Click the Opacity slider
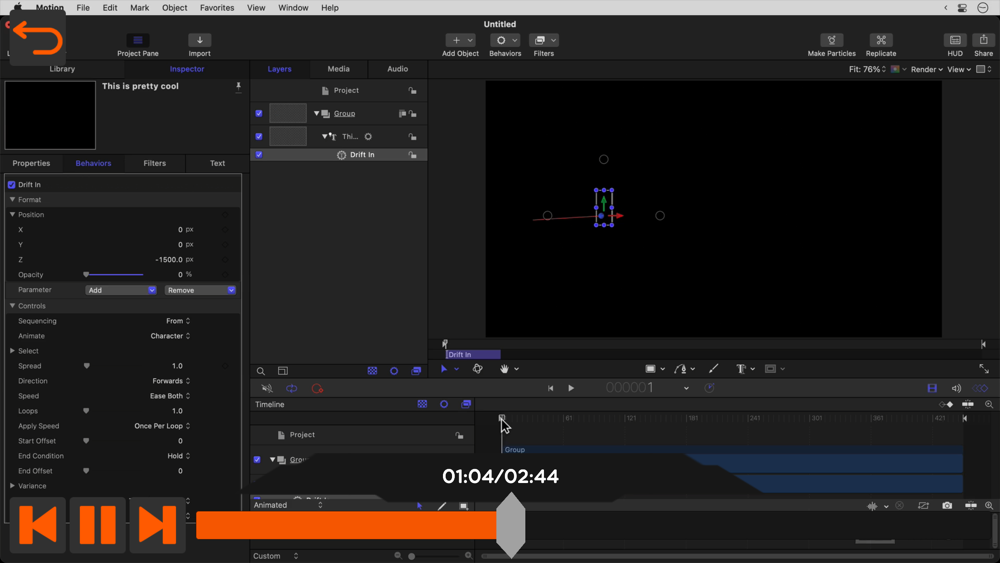 [114, 275]
